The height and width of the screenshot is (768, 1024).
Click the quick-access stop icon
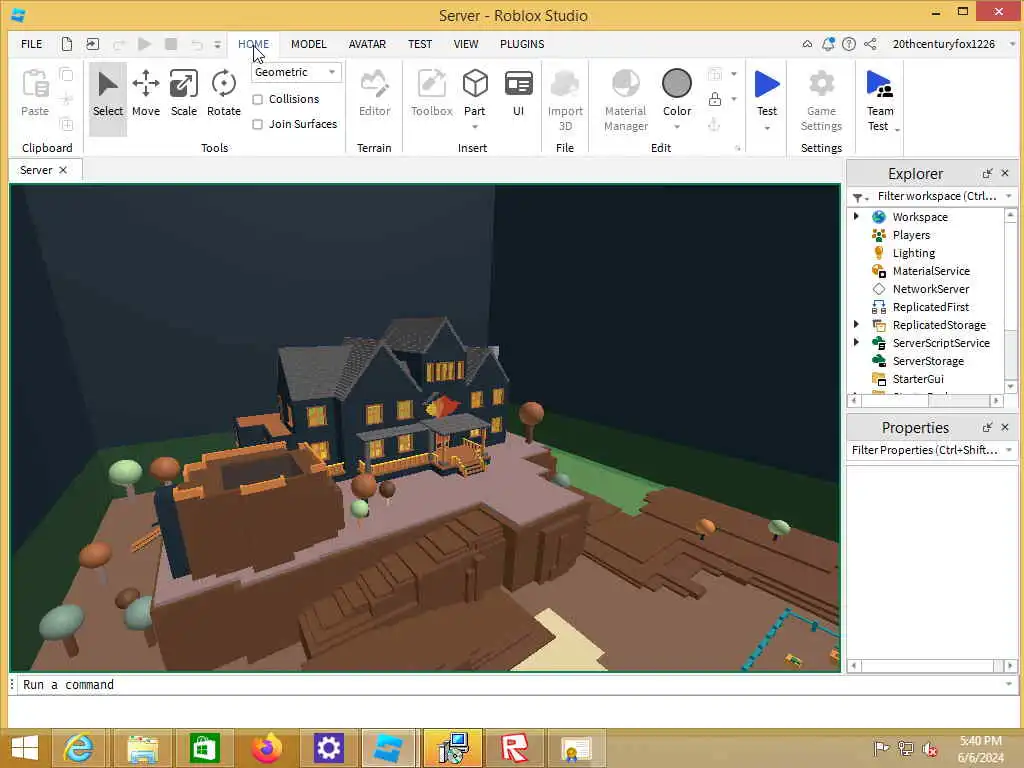pos(171,44)
